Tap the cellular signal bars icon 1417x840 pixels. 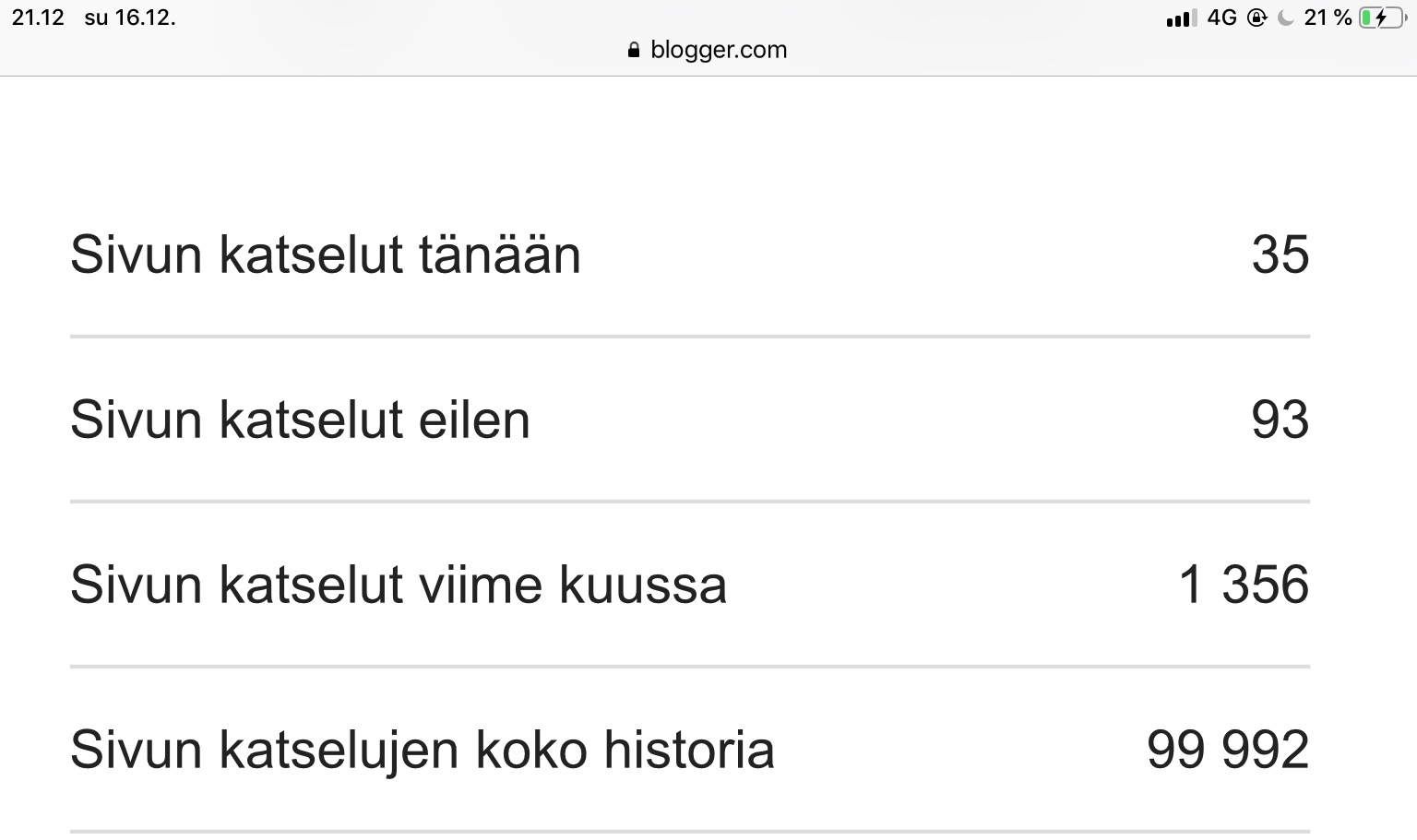click(1182, 18)
